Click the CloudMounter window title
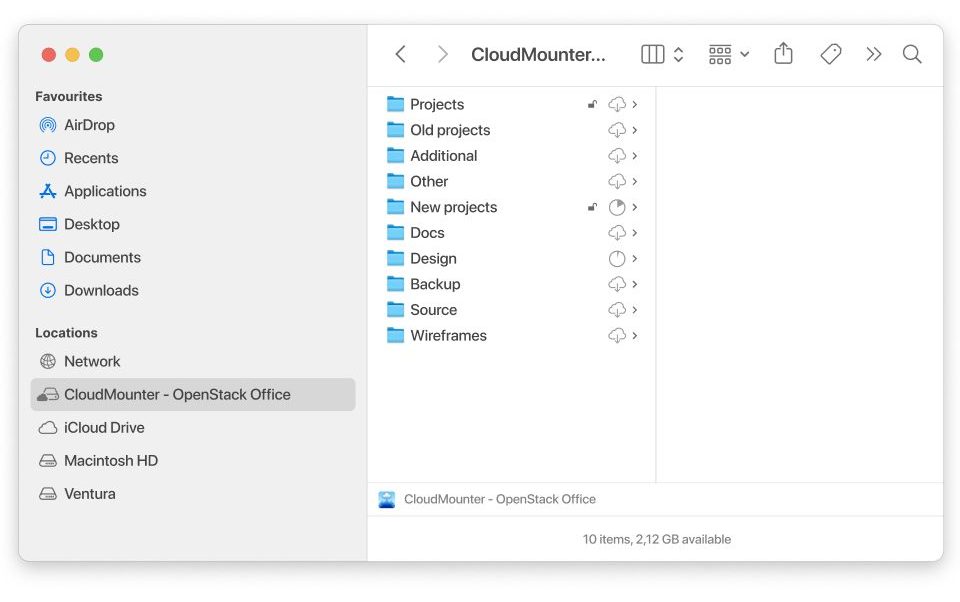The height and width of the screenshot is (602, 960). point(538,55)
